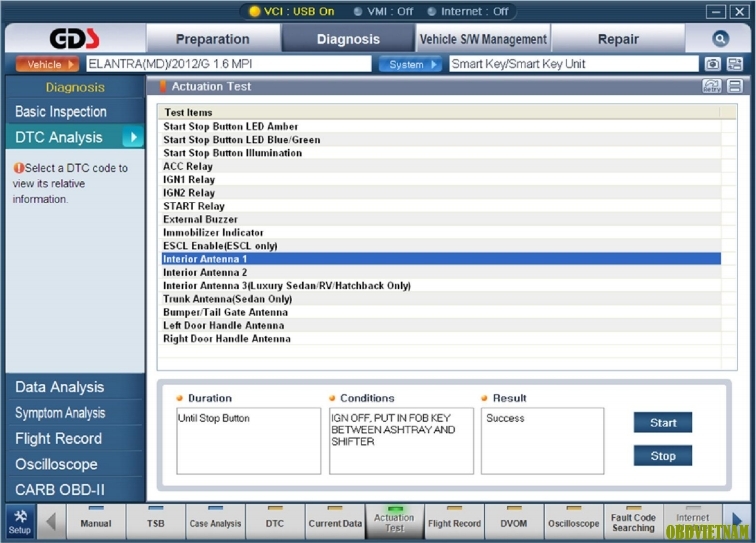
Task: Click the Stop button
Action: (x=662, y=455)
